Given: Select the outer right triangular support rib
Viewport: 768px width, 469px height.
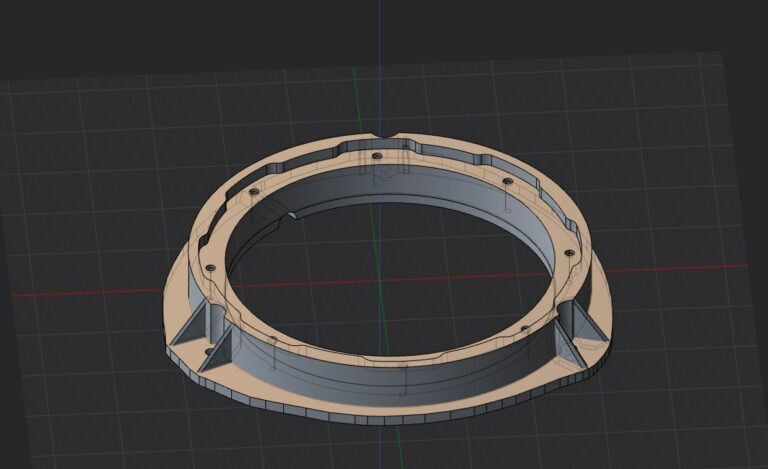Looking at the screenshot, I should (590, 326).
